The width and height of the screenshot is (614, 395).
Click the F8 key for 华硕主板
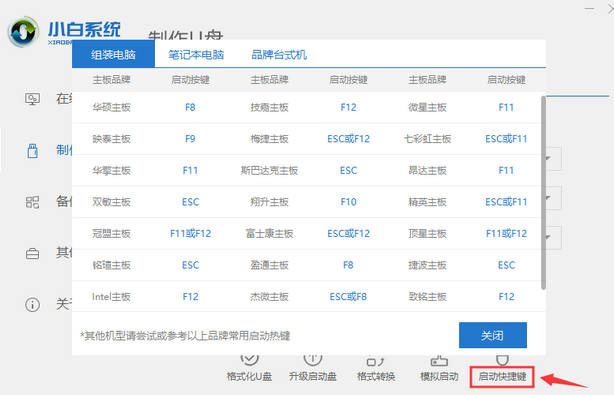point(190,107)
